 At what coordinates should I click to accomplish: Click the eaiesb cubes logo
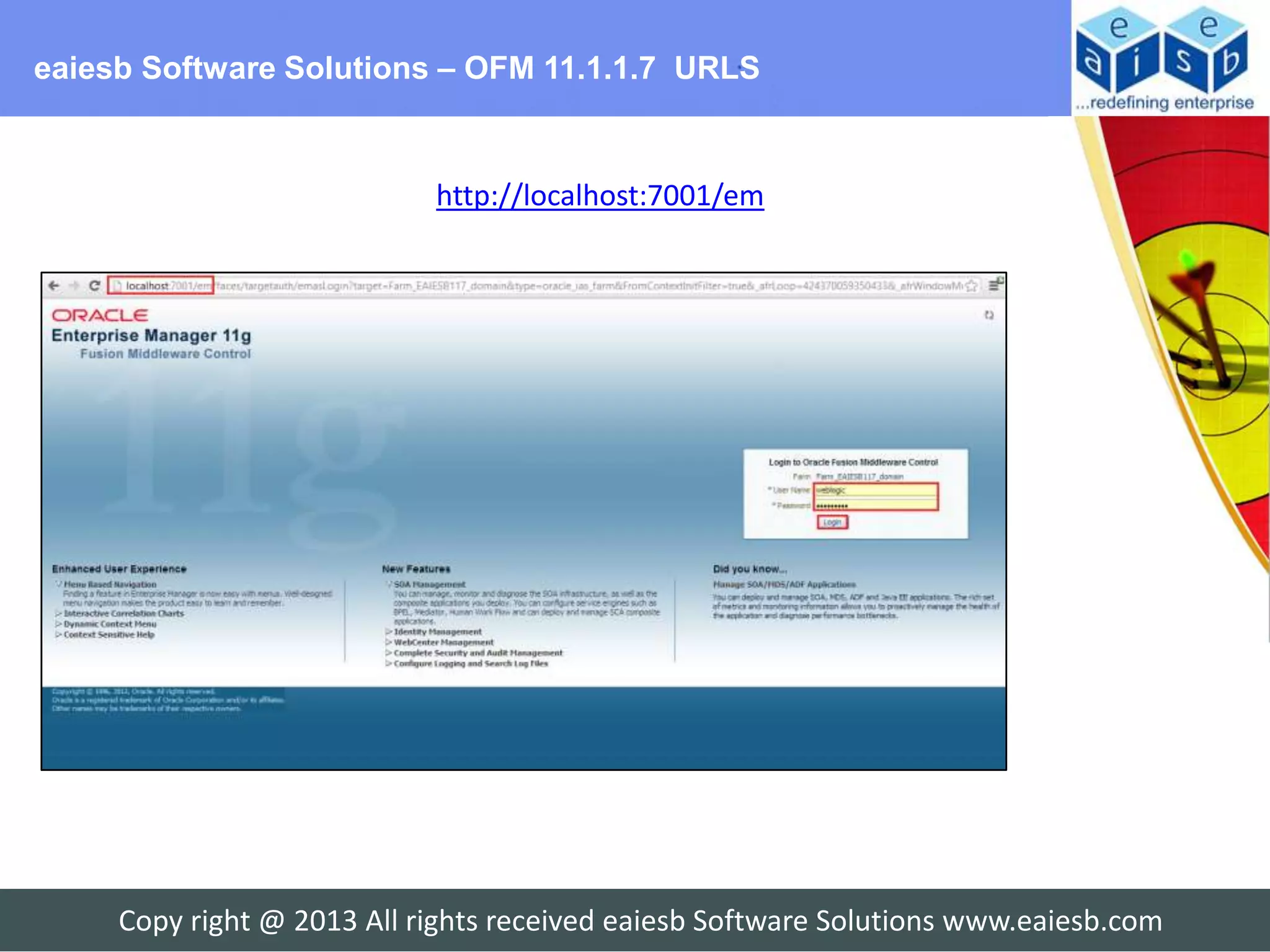pyautogui.click(x=1163, y=50)
